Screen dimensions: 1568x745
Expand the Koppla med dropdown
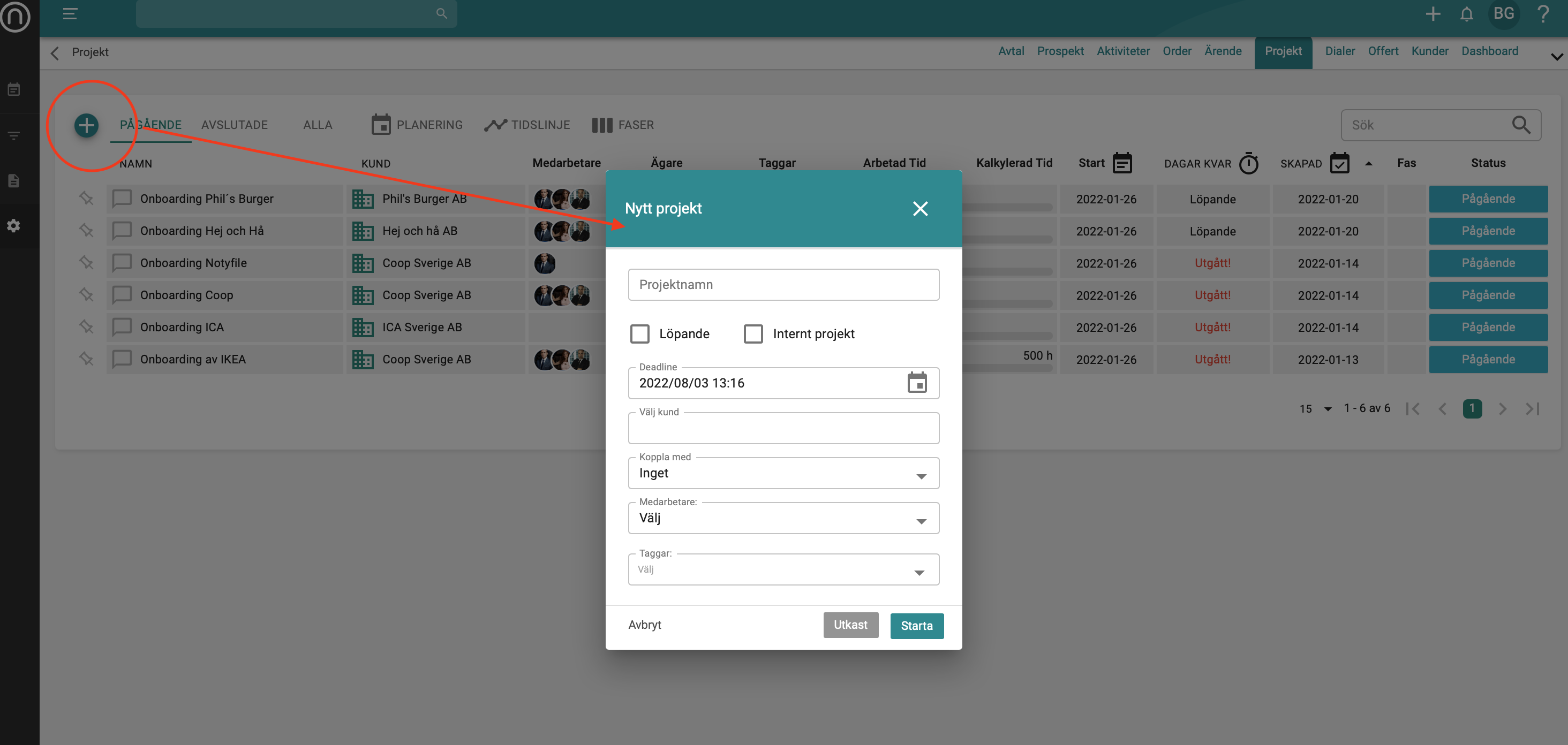pos(783,473)
